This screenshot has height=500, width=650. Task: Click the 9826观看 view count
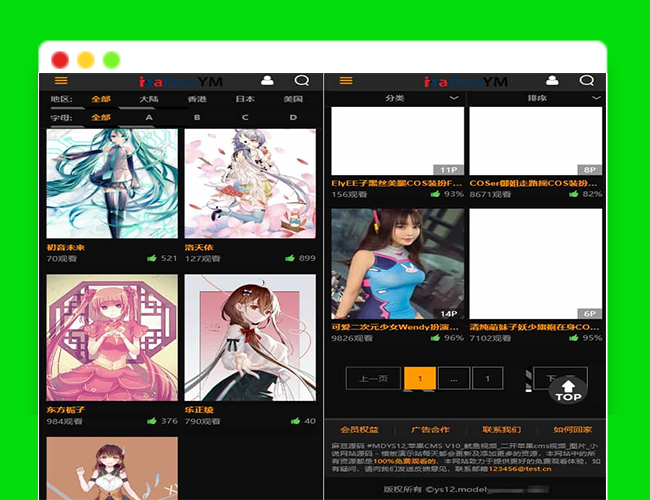click(x=352, y=338)
